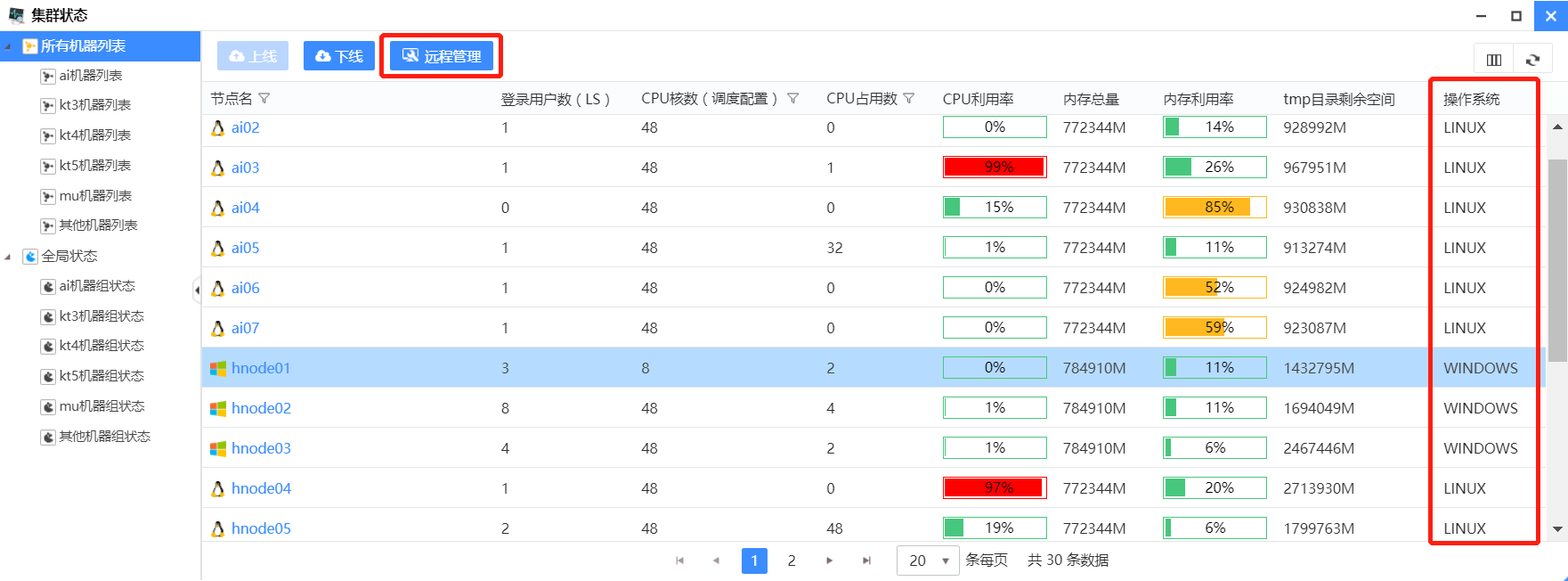Screen dimensions: 1568x581
Task: Open node link hnode05
Action: point(261,528)
